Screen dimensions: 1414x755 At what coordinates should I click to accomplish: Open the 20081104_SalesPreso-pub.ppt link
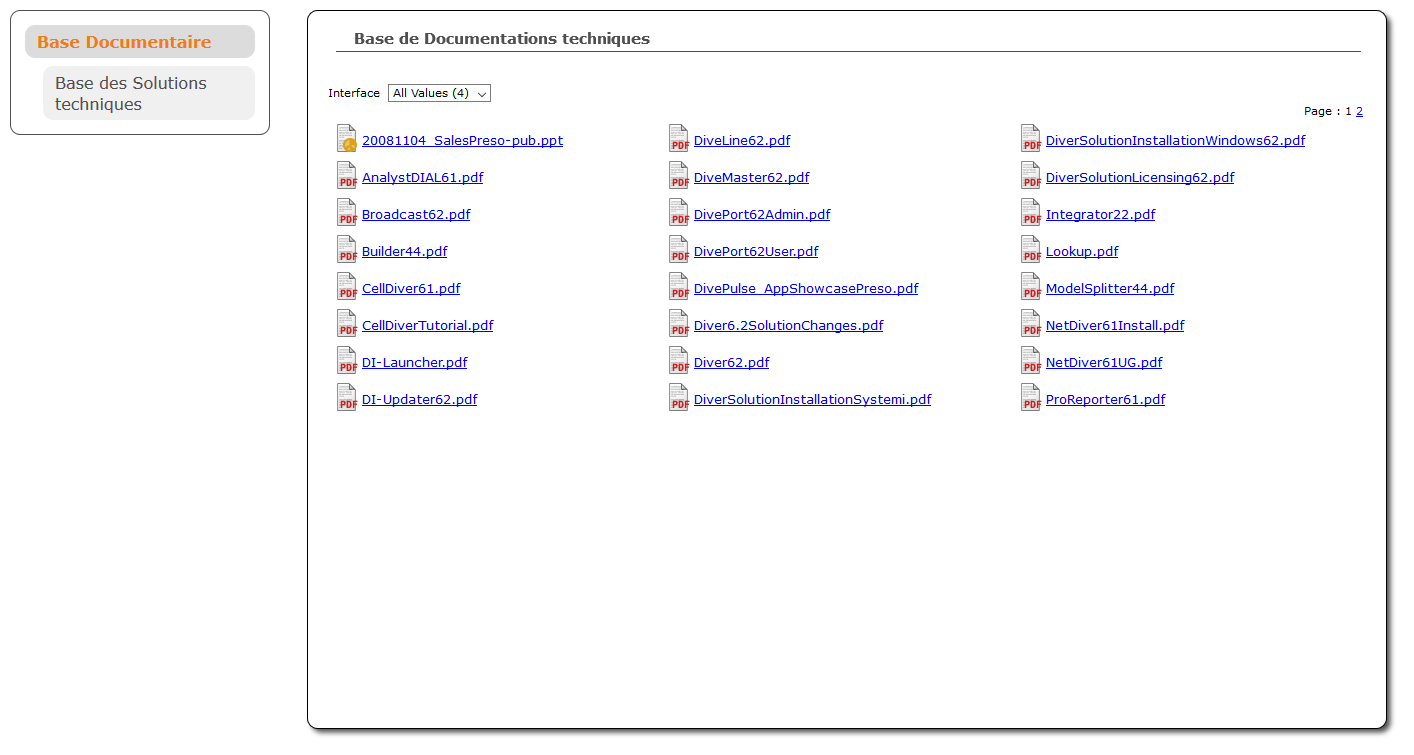[x=462, y=140]
